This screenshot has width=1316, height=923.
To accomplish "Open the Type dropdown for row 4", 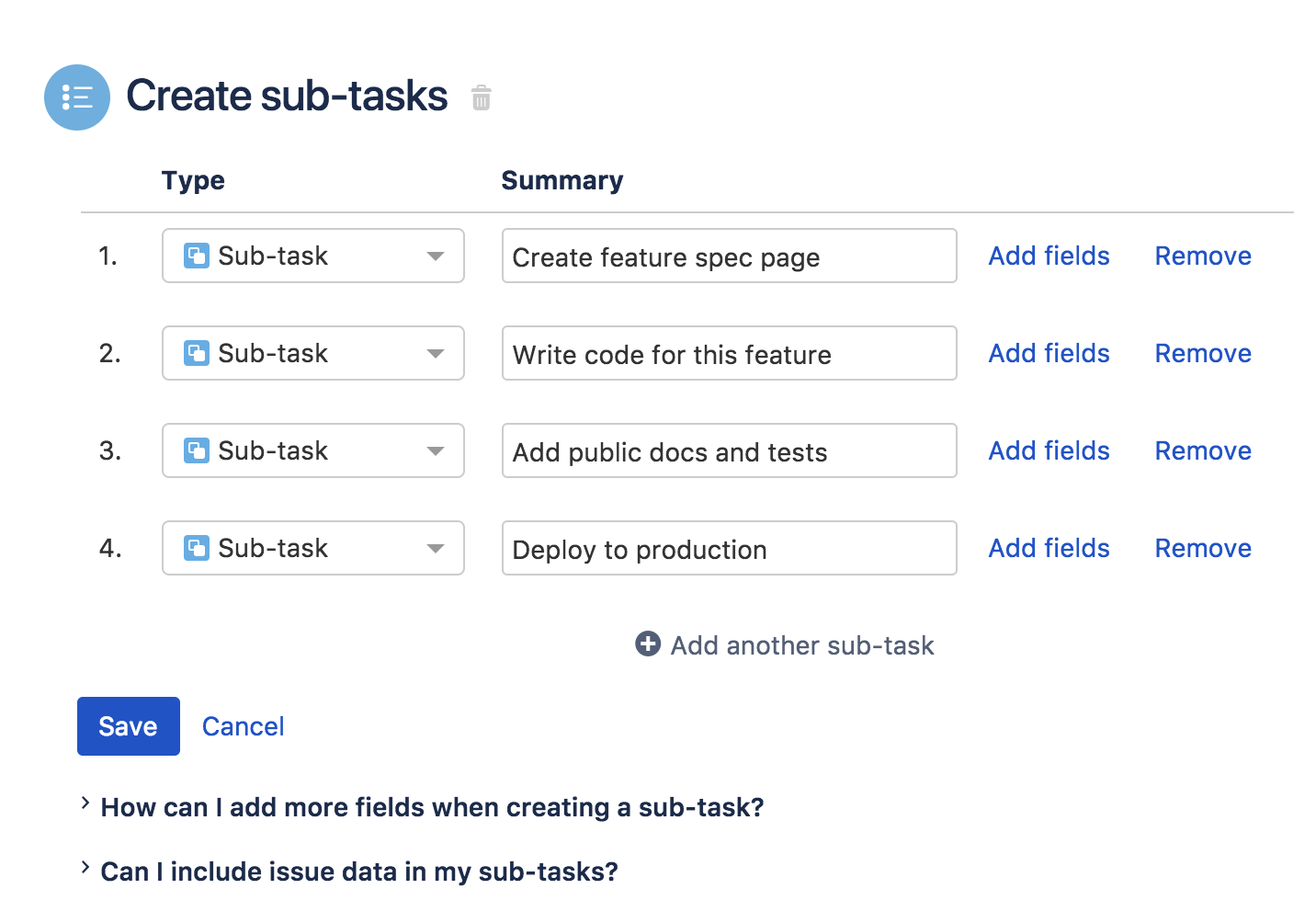I will [312, 548].
